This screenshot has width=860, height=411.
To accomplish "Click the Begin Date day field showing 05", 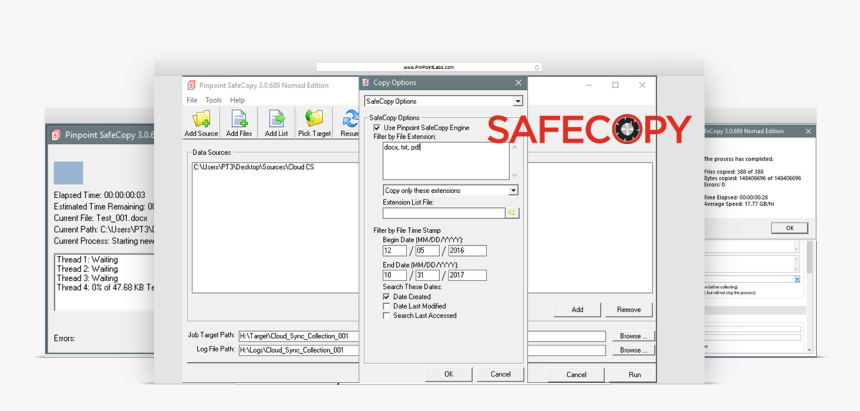I will pyautogui.click(x=427, y=251).
